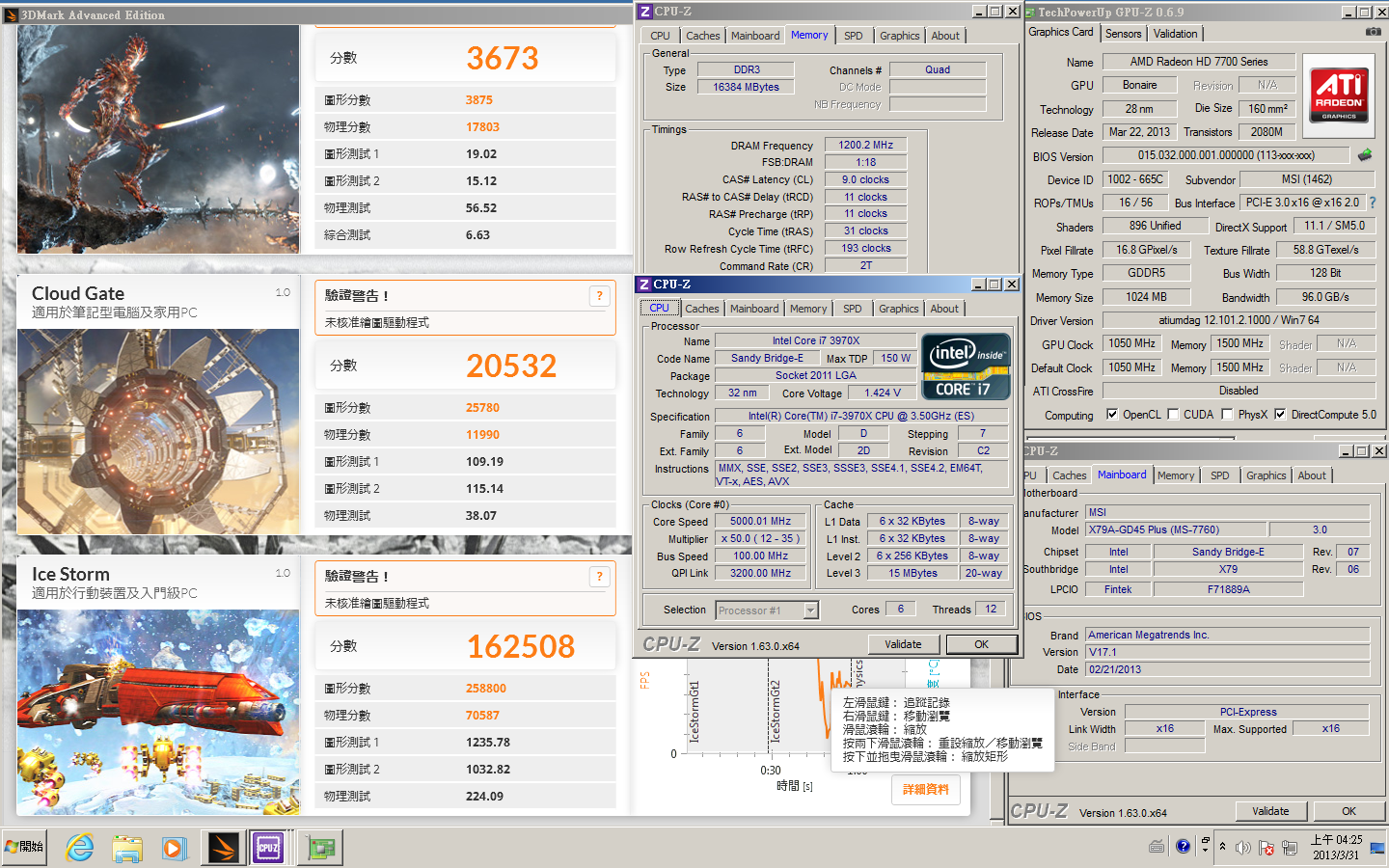Open the Windows Start button

click(x=24, y=847)
